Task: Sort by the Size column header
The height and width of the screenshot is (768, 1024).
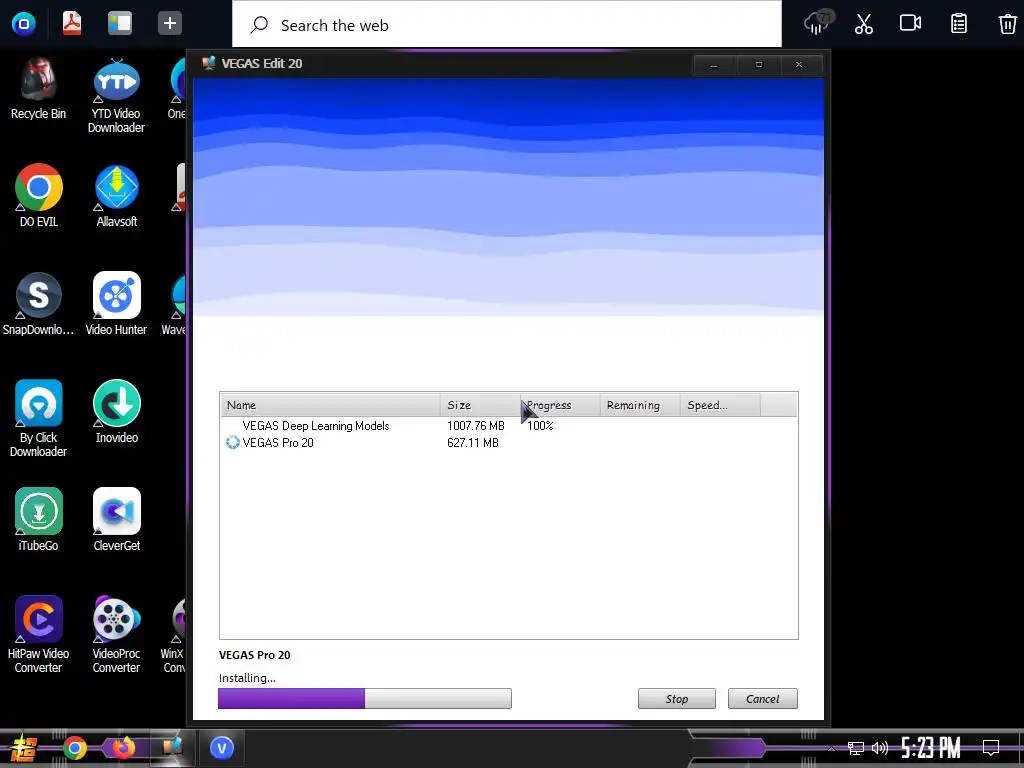Action: (480, 405)
